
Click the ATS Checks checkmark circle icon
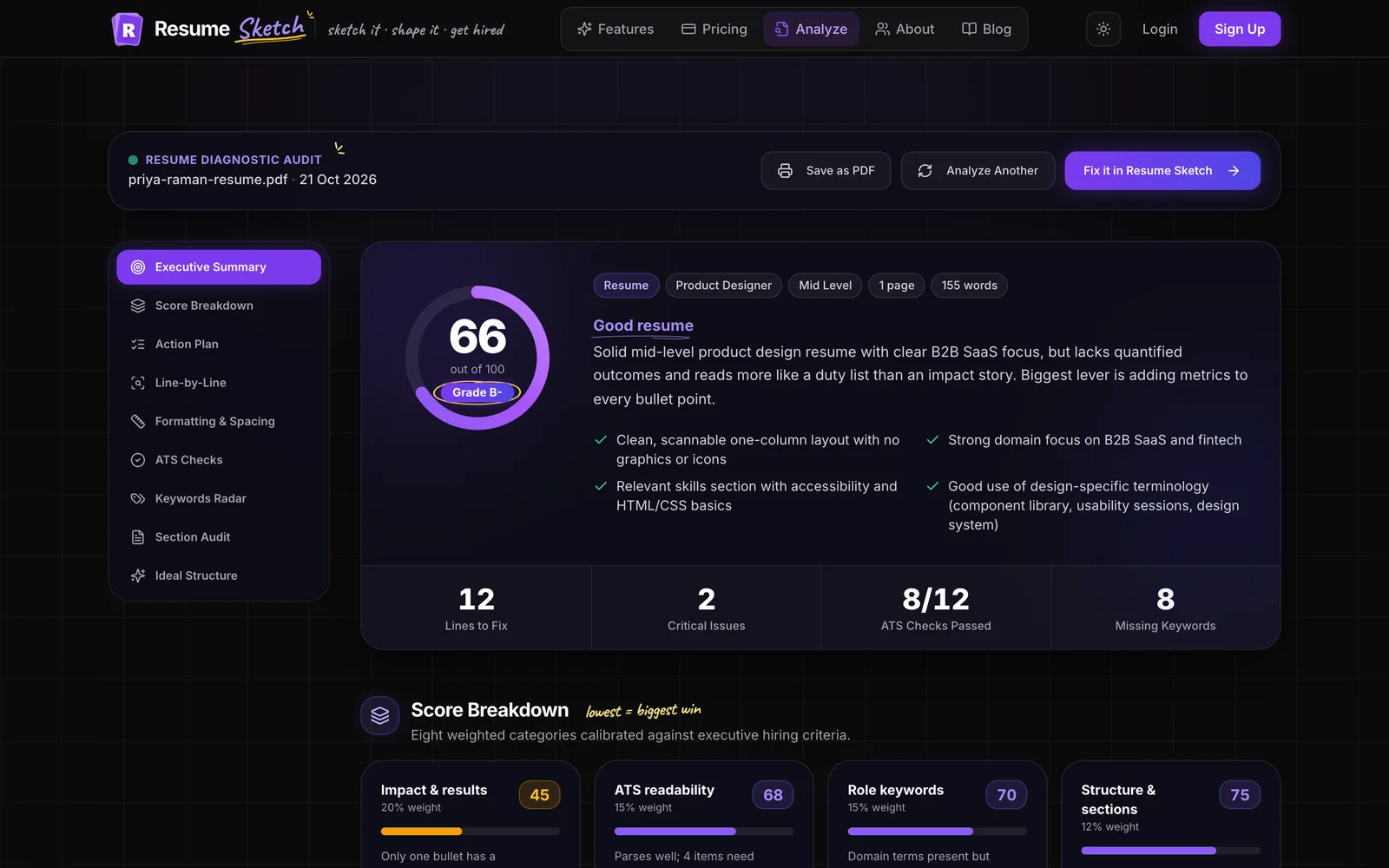pos(138,460)
